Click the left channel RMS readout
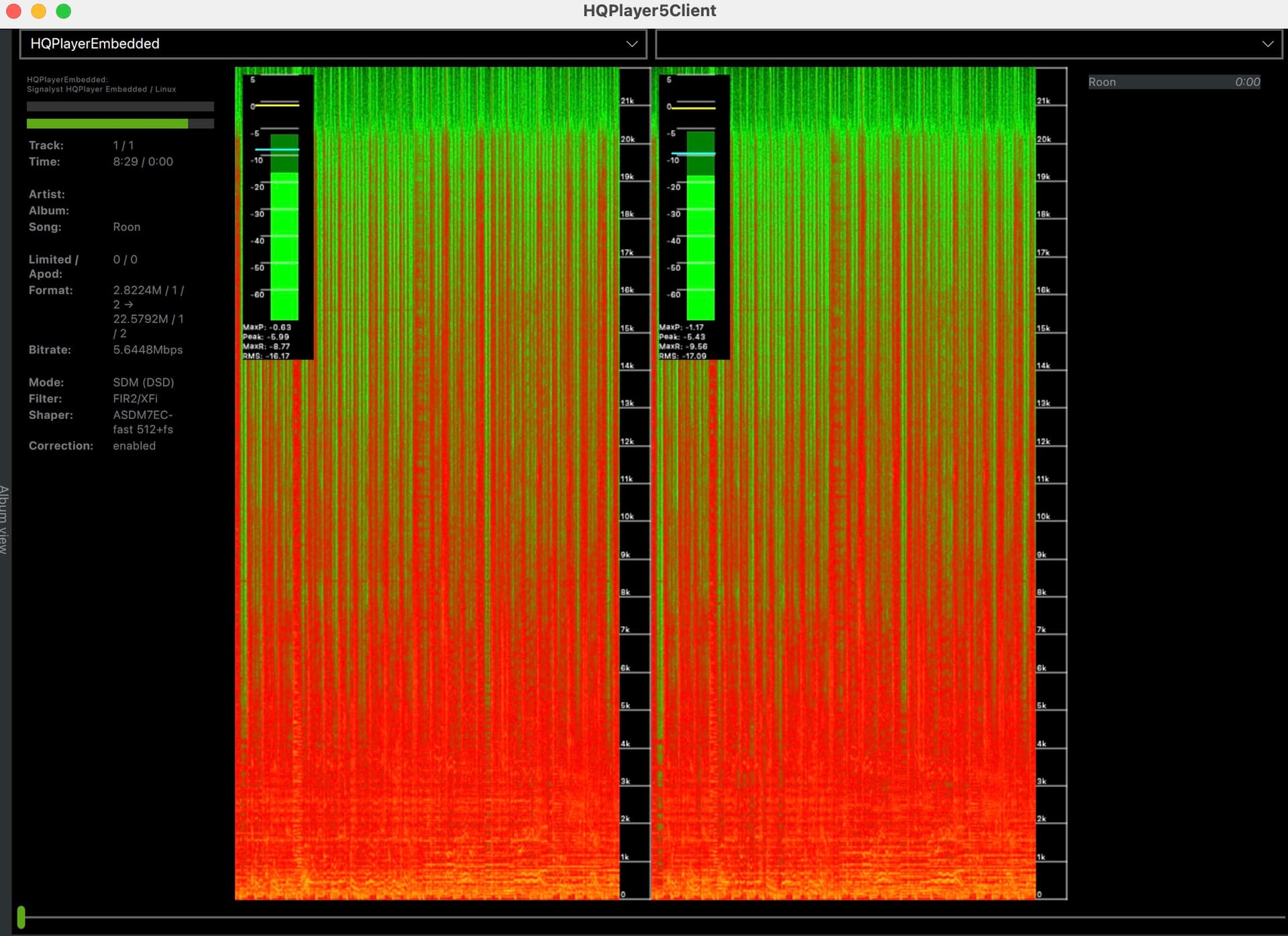The image size is (1288, 936). pyautogui.click(x=266, y=356)
